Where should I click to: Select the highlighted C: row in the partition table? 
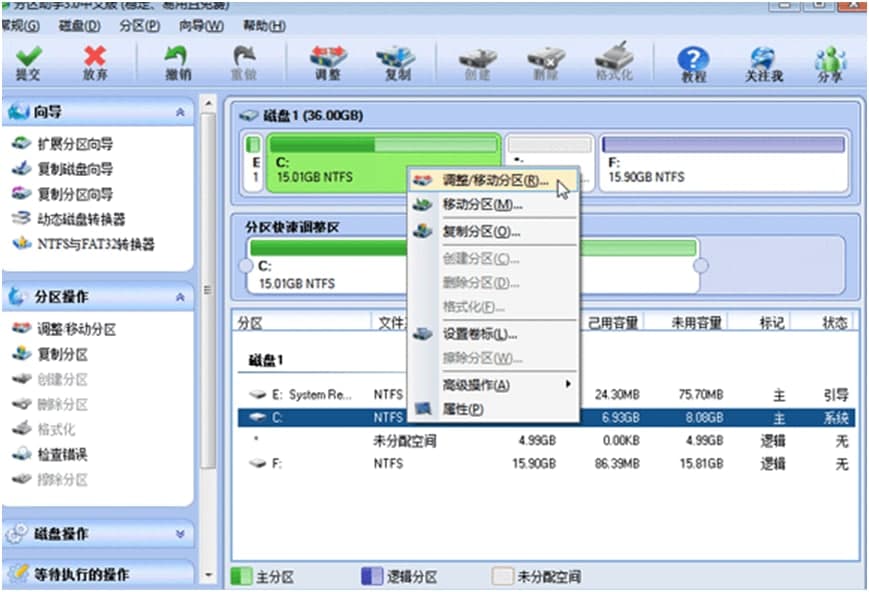tap(546, 417)
